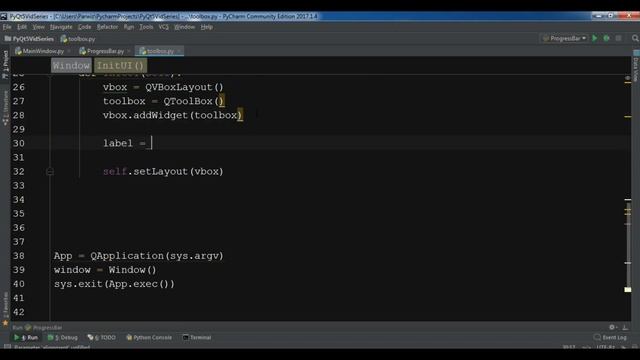Click the Stop square icon in the toolbar
The width and height of the screenshot is (640, 360).
click(619, 38)
